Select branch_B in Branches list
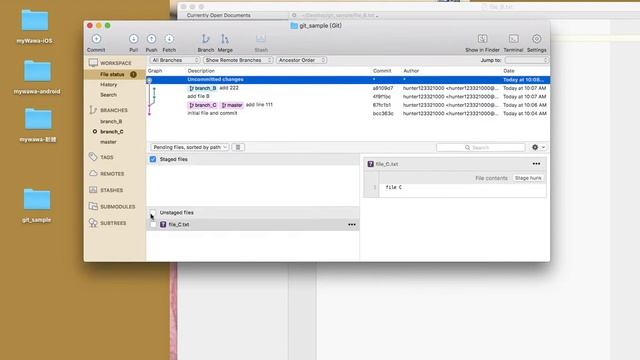Viewport: 640px width, 360px height. [x=111, y=121]
